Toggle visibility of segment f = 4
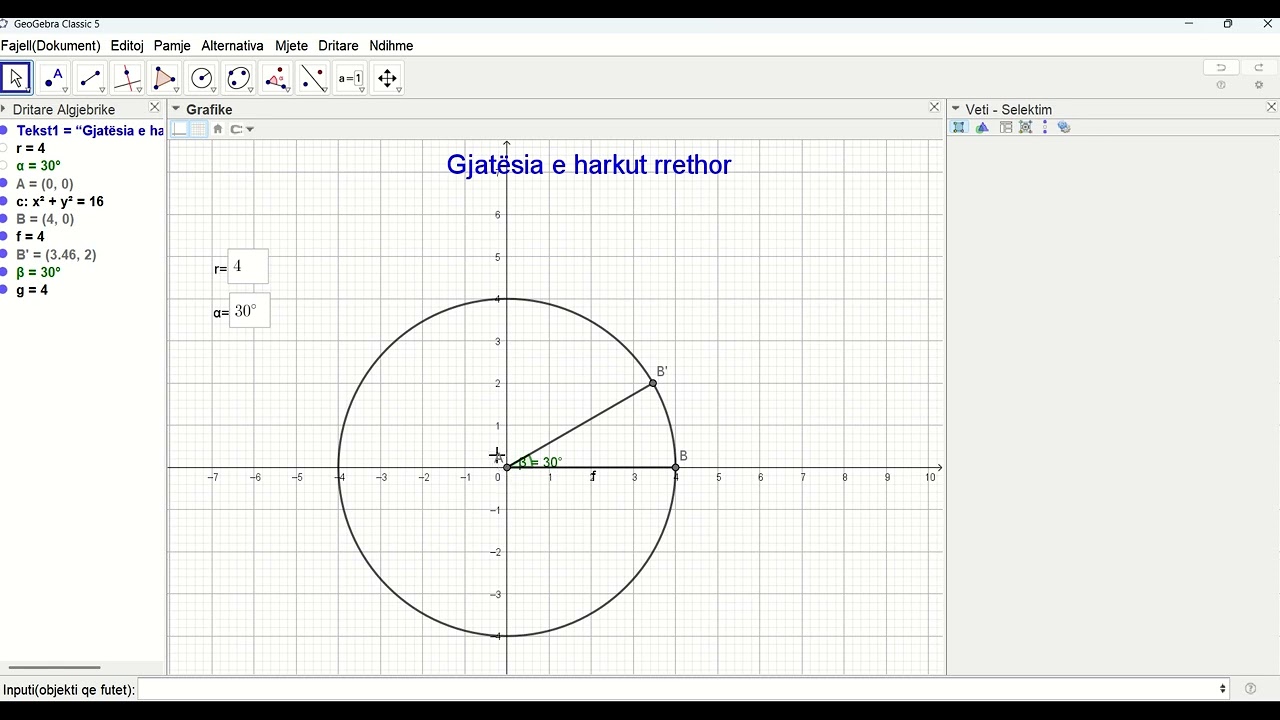Viewport: 1280px width, 720px height. pos(4,237)
